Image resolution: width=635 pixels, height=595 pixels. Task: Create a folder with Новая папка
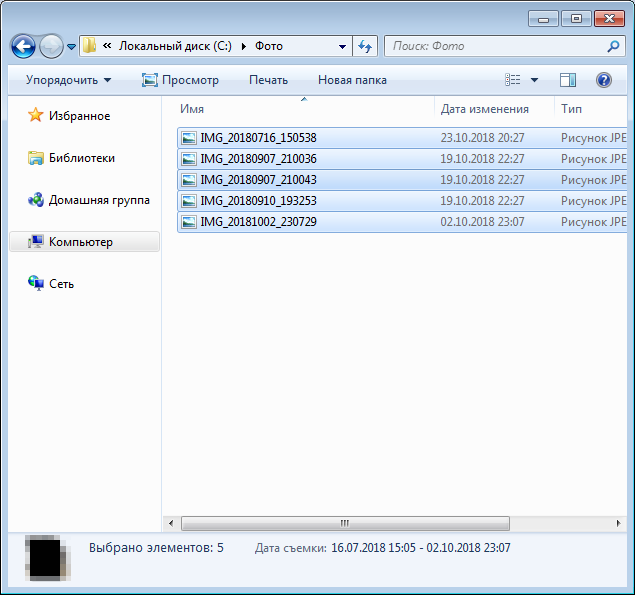point(352,80)
